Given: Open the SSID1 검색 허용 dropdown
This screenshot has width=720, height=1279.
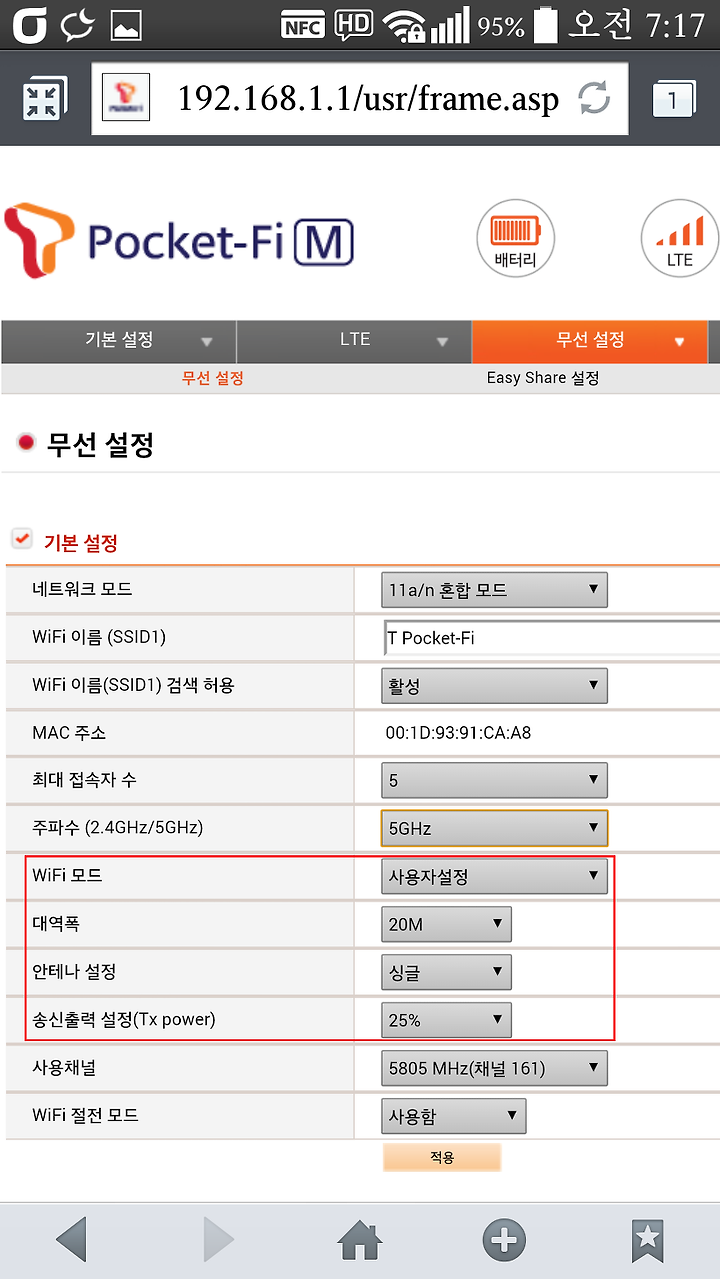Looking at the screenshot, I should click(495, 686).
